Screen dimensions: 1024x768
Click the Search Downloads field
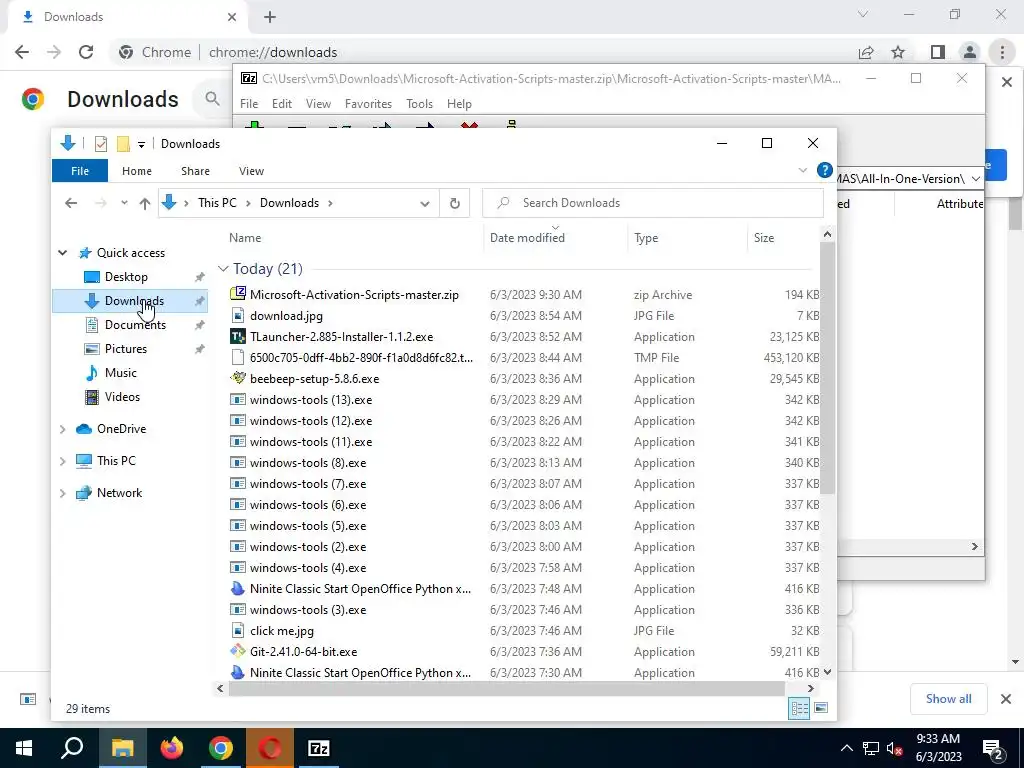click(x=652, y=203)
